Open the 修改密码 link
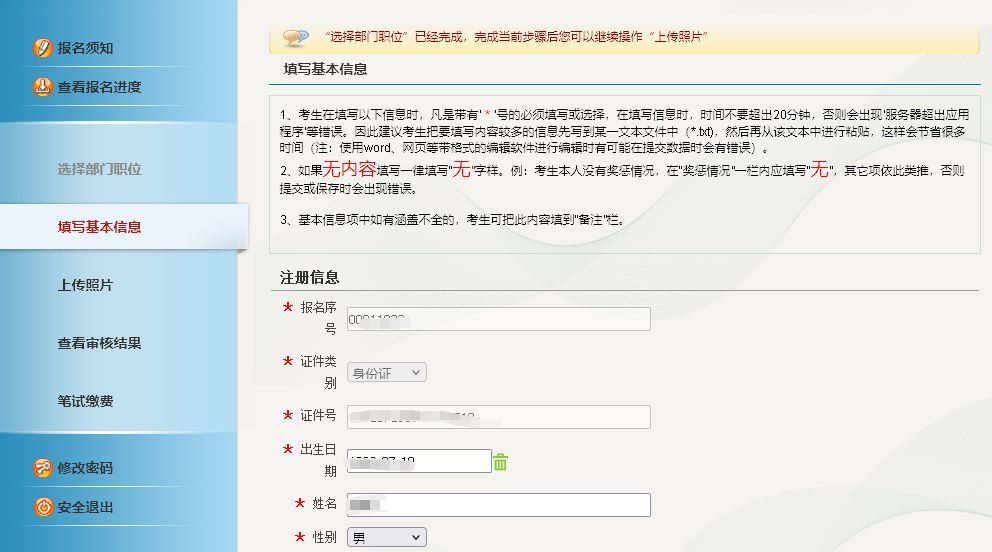 [85, 469]
